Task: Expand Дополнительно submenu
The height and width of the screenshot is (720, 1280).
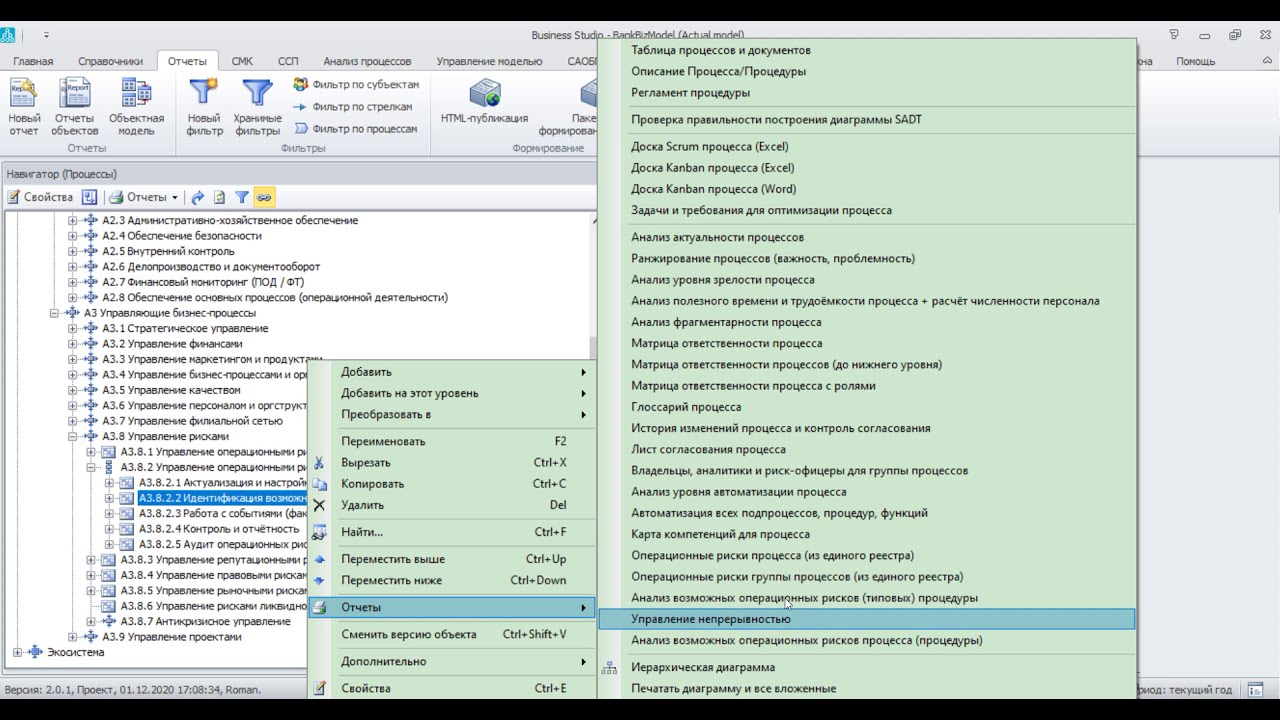Action: (453, 661)
